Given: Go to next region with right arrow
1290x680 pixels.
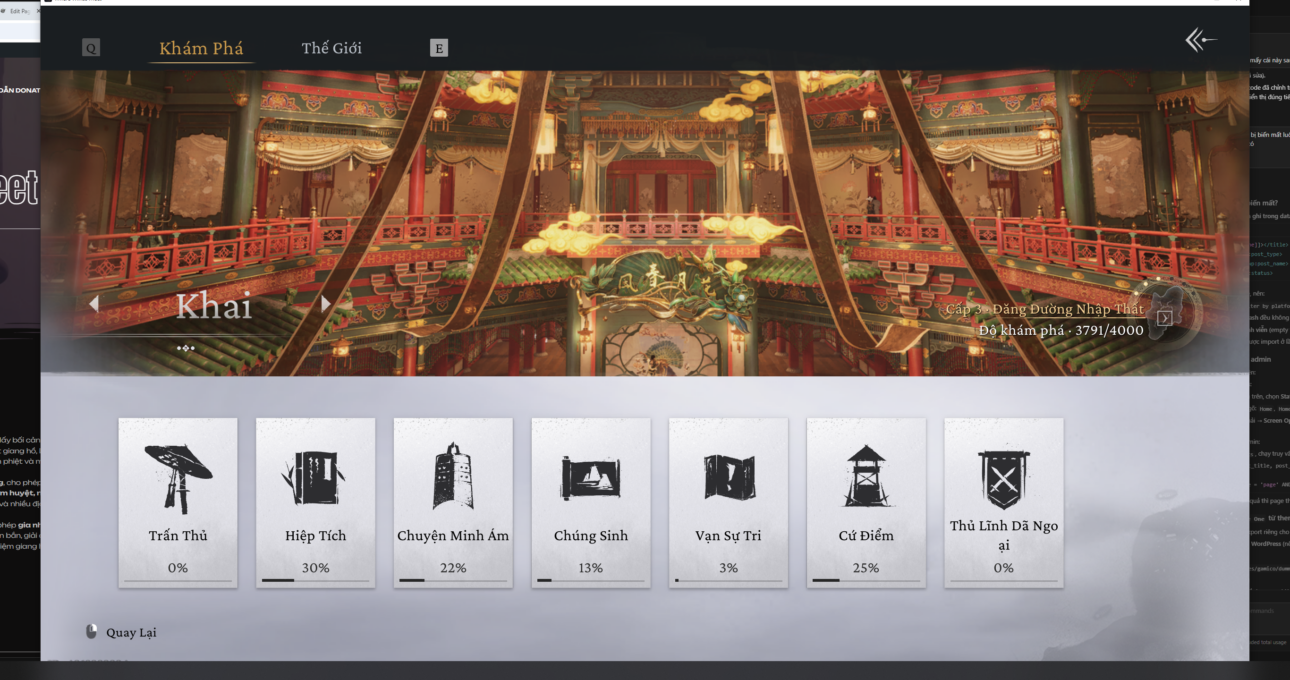Looking at the screenshot, I should coord(325,304).
